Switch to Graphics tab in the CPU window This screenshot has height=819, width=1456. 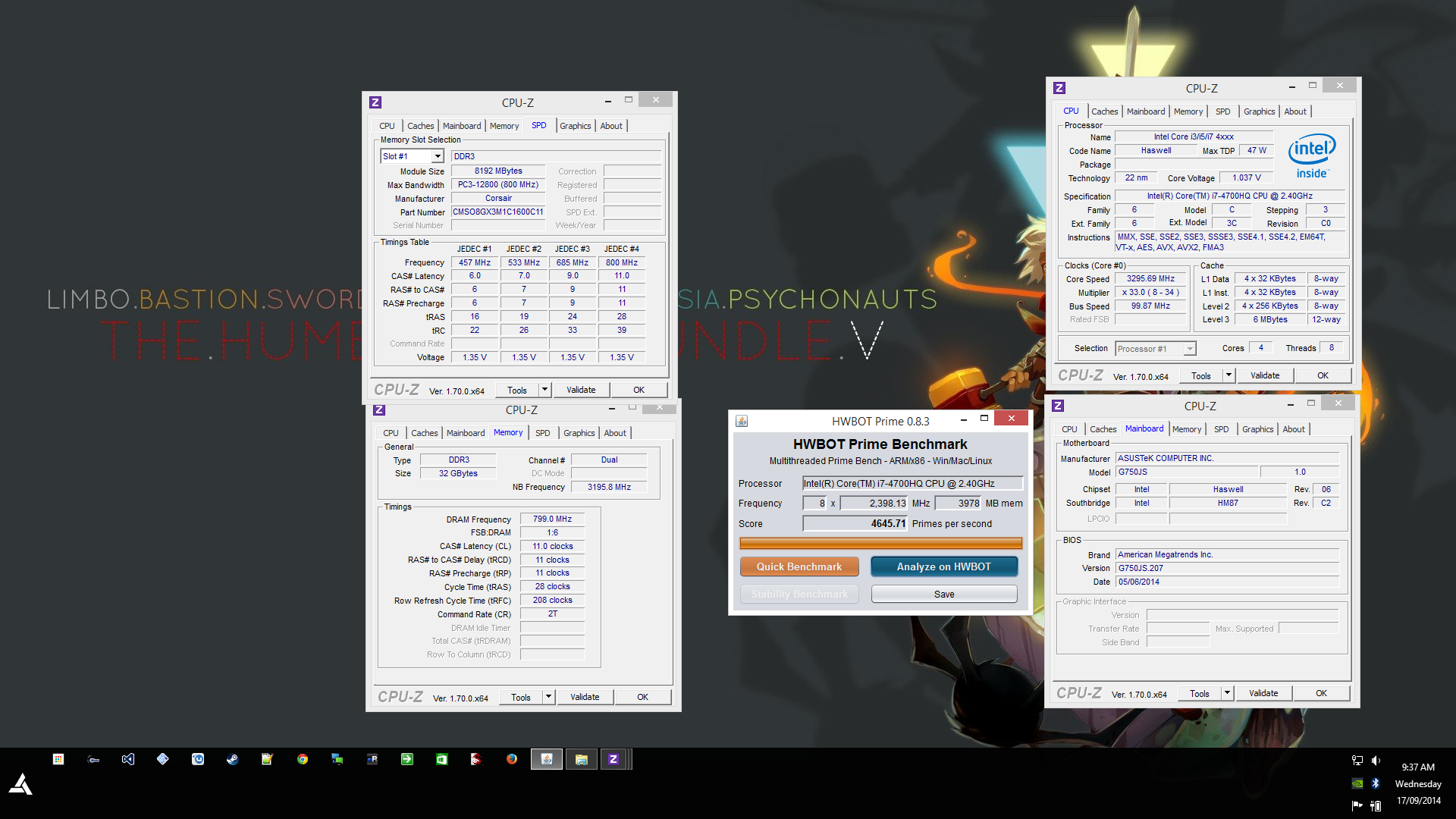(x=1259, y=111)
